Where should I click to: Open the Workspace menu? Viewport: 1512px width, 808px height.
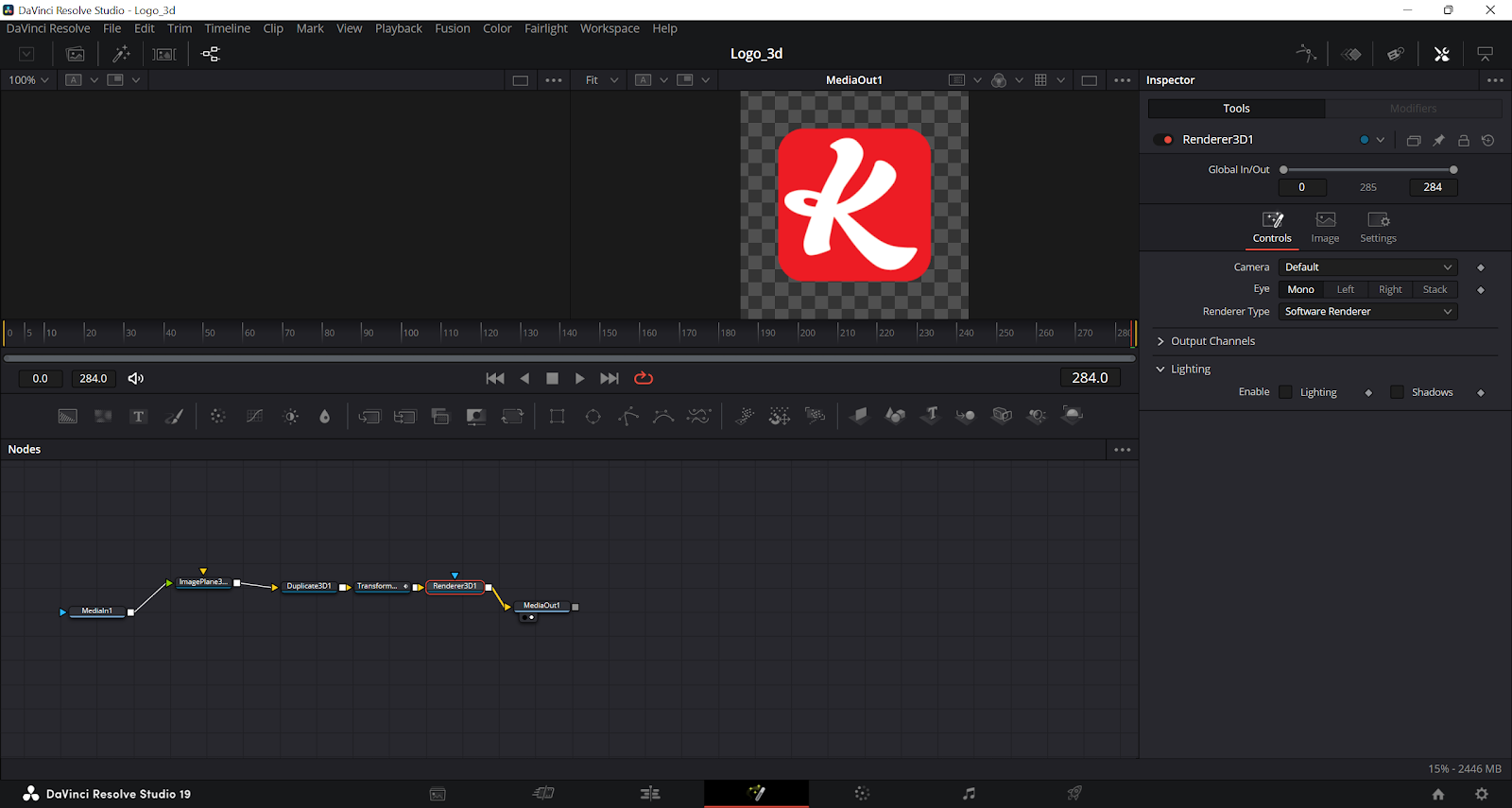(x=610, y=28)
